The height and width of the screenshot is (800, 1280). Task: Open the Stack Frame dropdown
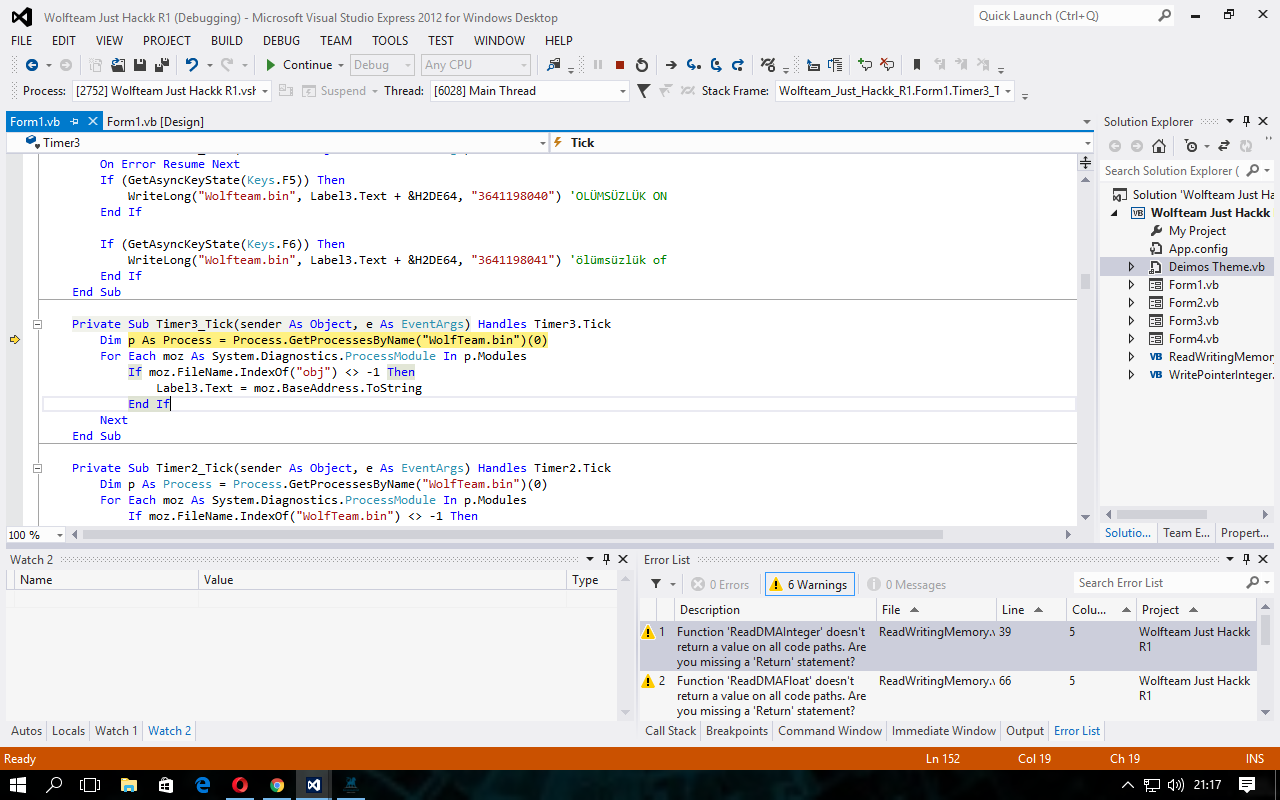tap(1007, 91)
